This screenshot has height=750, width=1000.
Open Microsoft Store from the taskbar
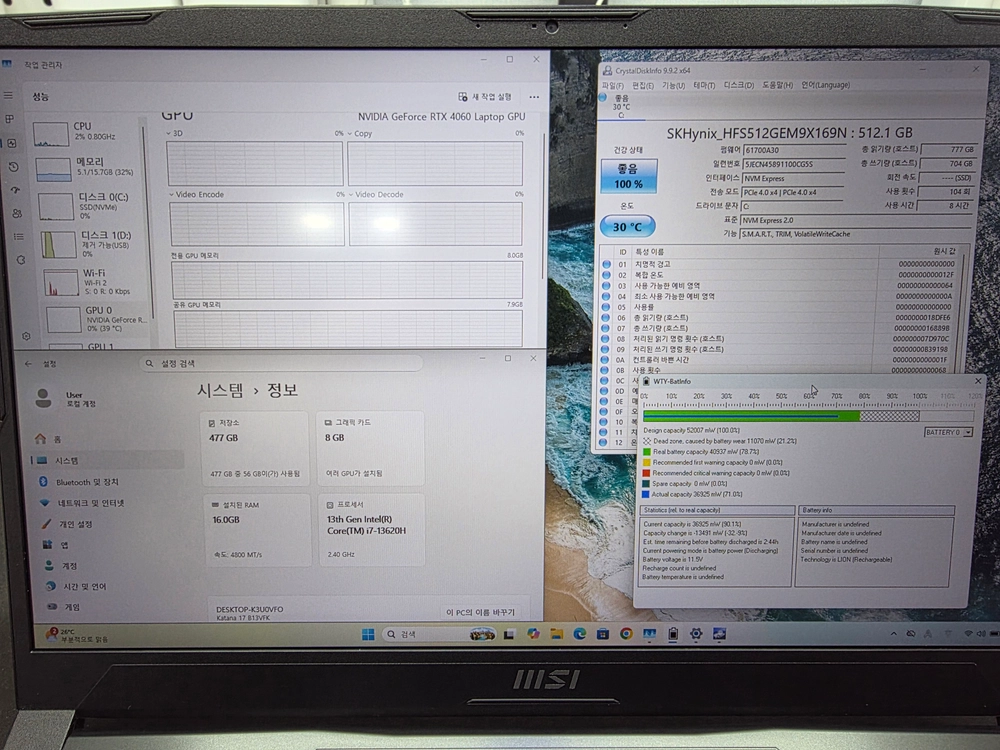tap(603, 634)
